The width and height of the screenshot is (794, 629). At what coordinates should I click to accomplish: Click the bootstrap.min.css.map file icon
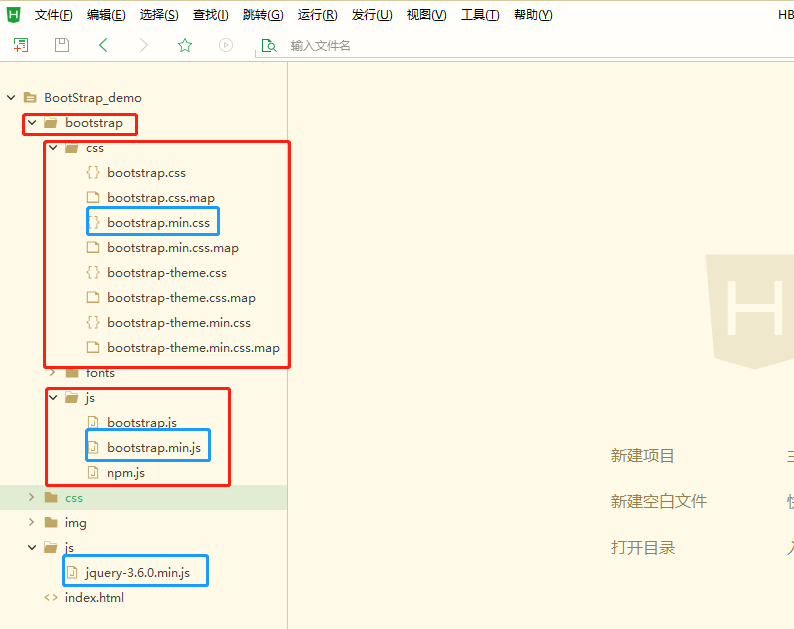click(93, 247)
